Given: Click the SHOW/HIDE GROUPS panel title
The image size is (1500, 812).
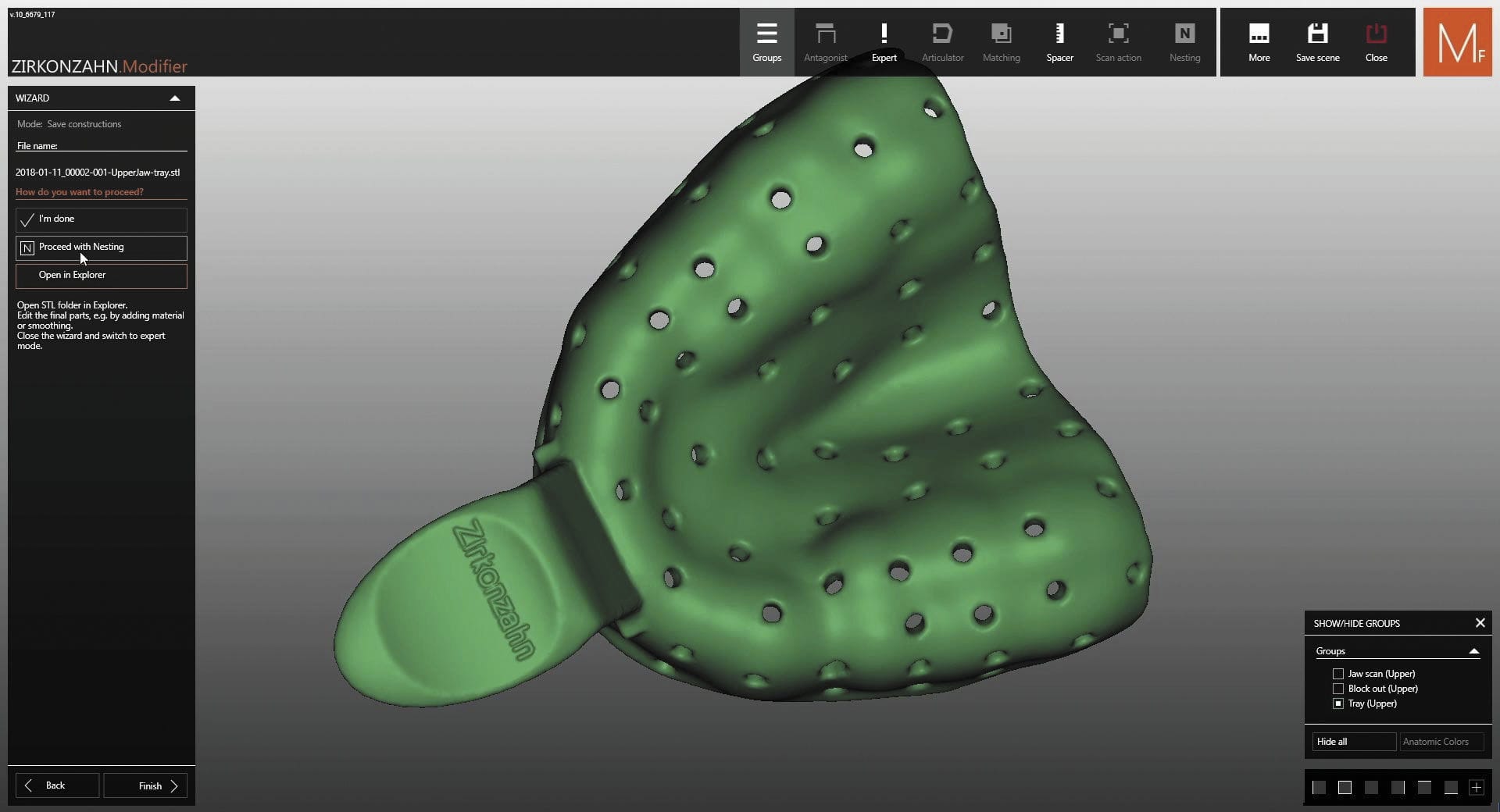Looking at the screenshot, I should [x=1356, y=623].
